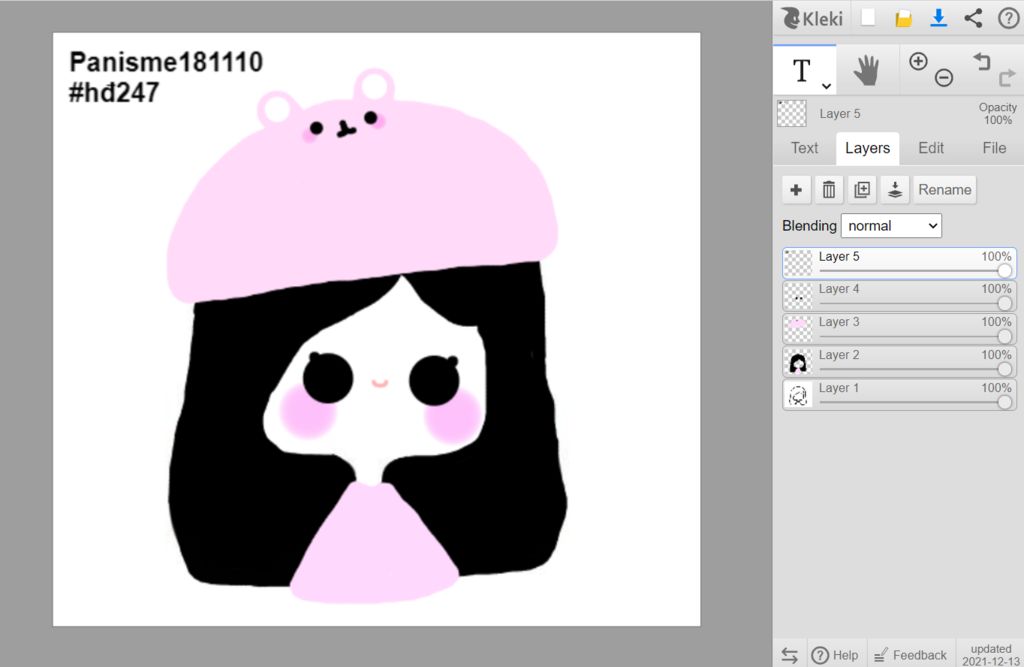Expand the tool options arrow beside Text tool
The width and height of the screenshot is (1024, 667).
tap(827, 87)
